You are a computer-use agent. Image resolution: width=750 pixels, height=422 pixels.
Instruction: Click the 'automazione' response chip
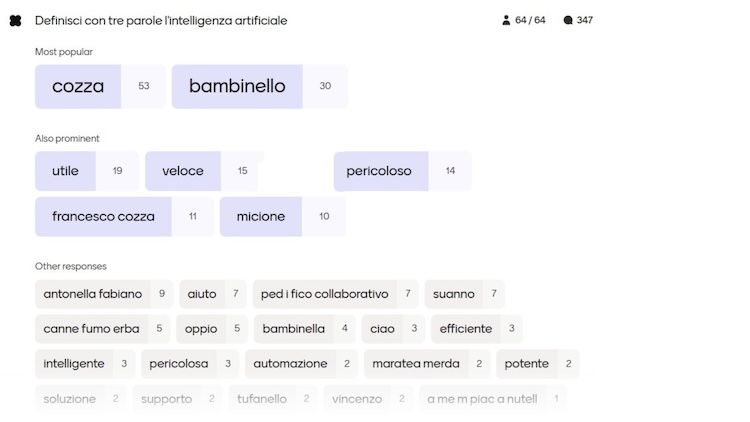coord(290,364)
